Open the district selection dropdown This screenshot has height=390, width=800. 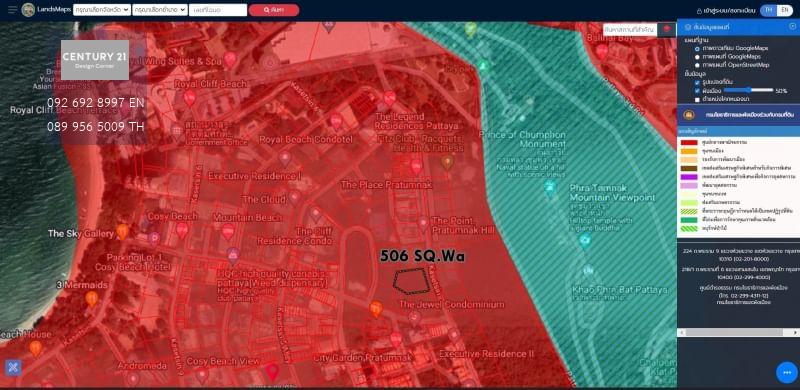(x=160, y=10)
